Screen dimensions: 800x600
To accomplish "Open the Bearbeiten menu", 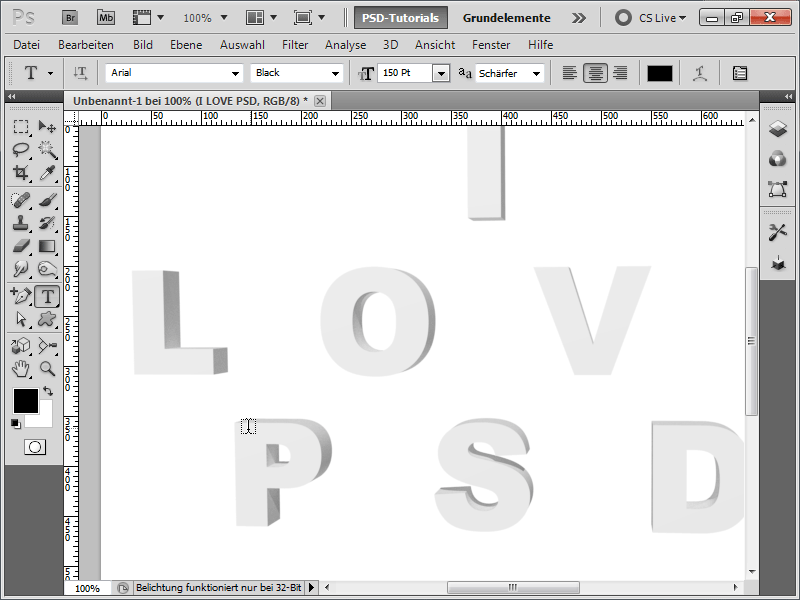I will [86, 45].
